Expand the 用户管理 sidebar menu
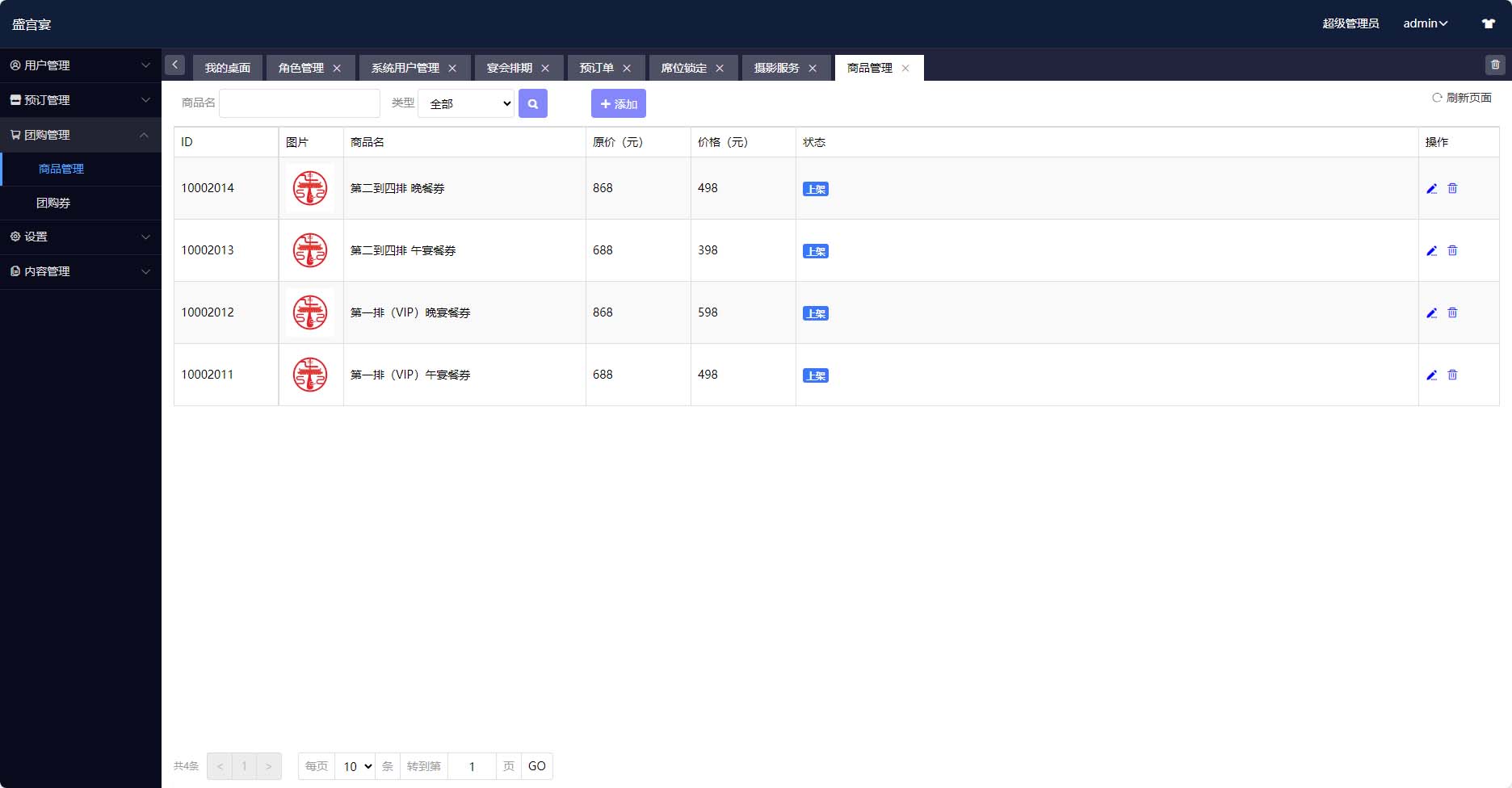The image size is (1512, 788). [81, 65]
